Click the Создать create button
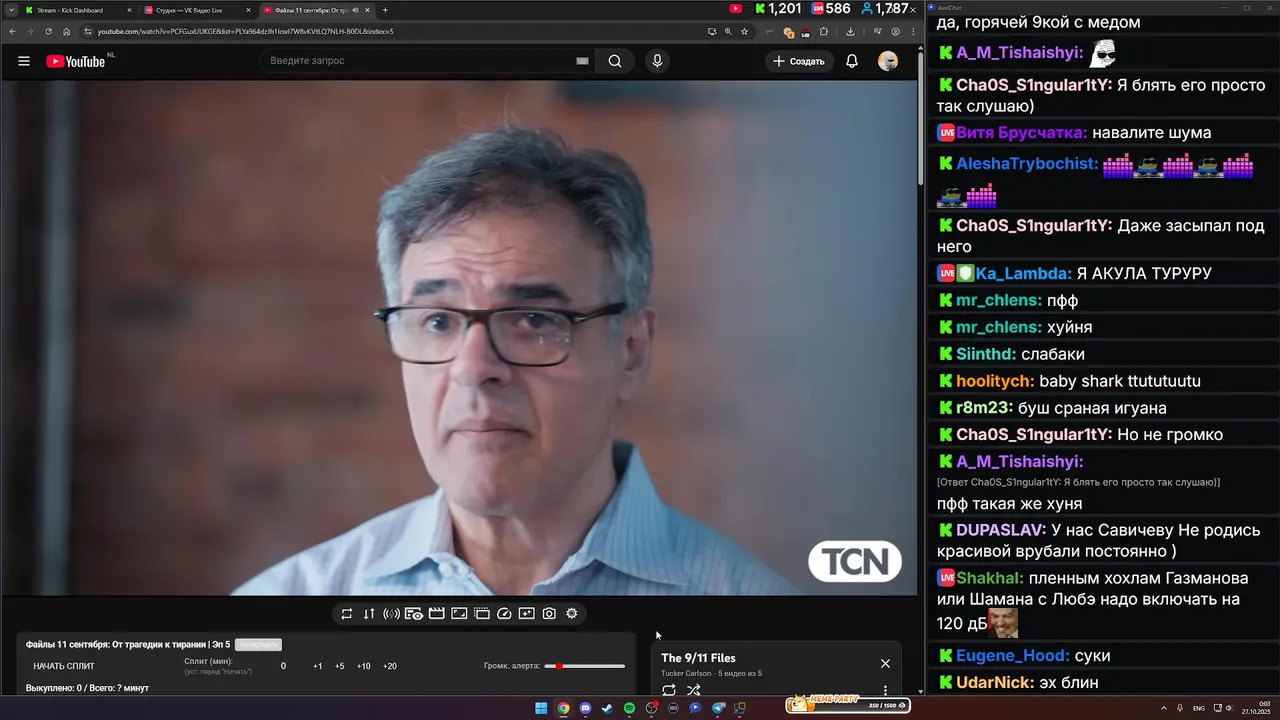The height and width of the screenshot is (720, 1280). click(x=799, y=61)
